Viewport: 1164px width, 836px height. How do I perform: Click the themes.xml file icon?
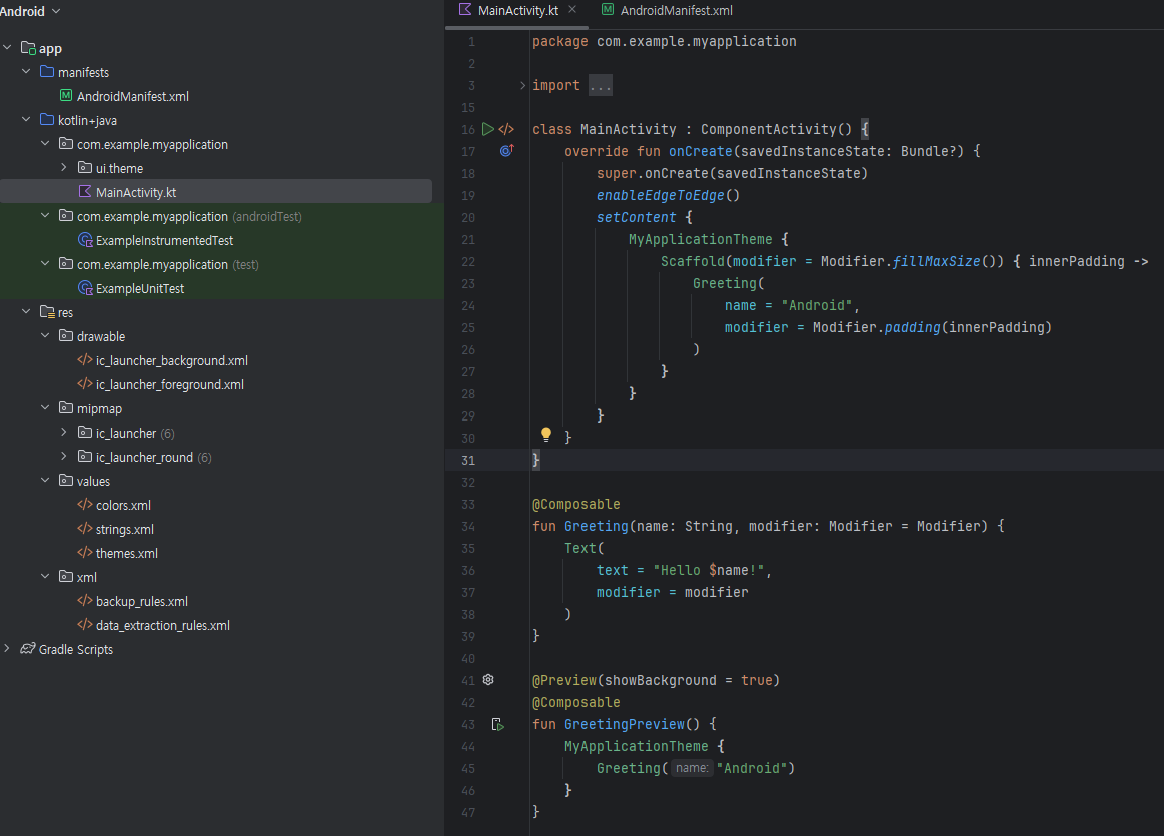(x=85, y=553)
